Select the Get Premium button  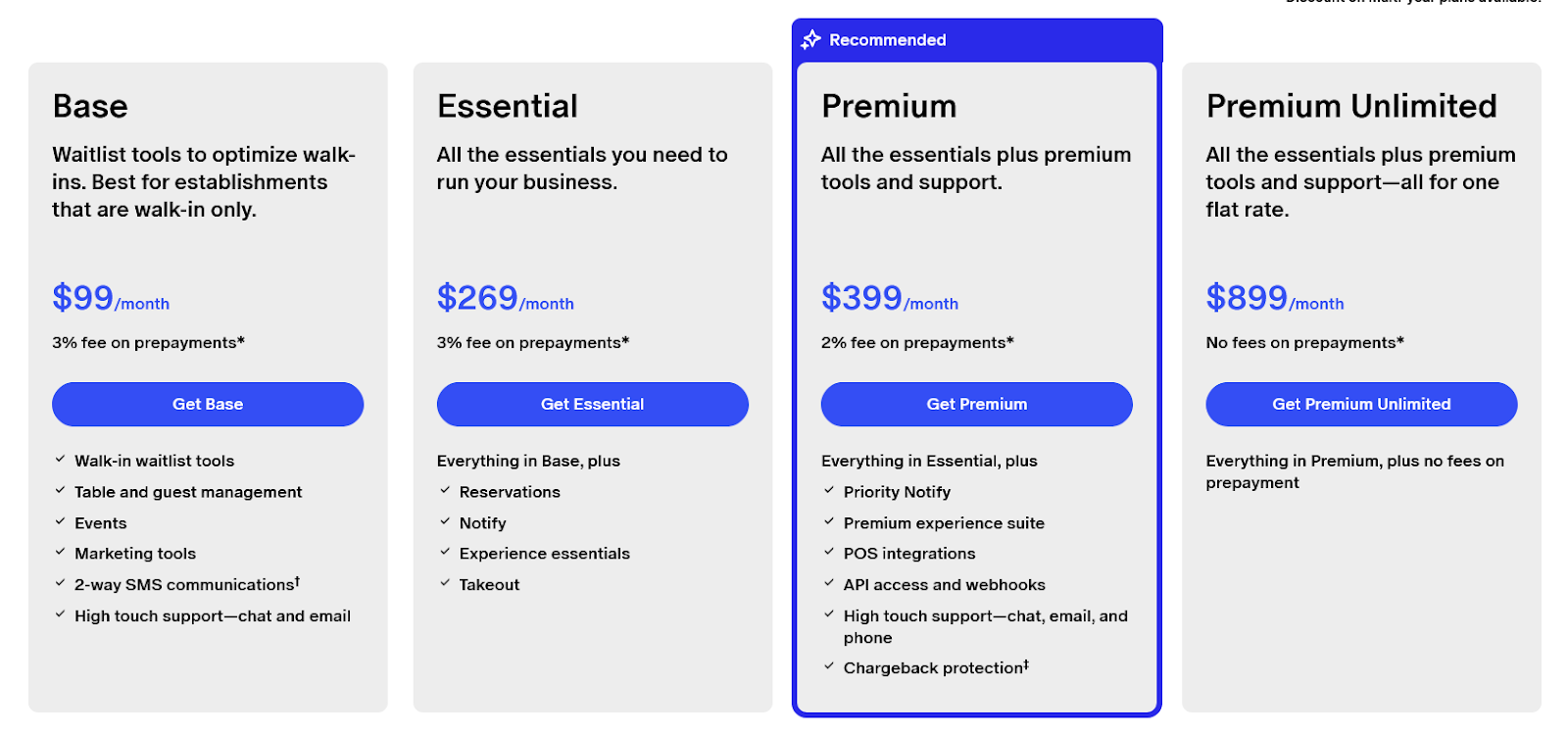pyautogui.click(x=977, y=404)
